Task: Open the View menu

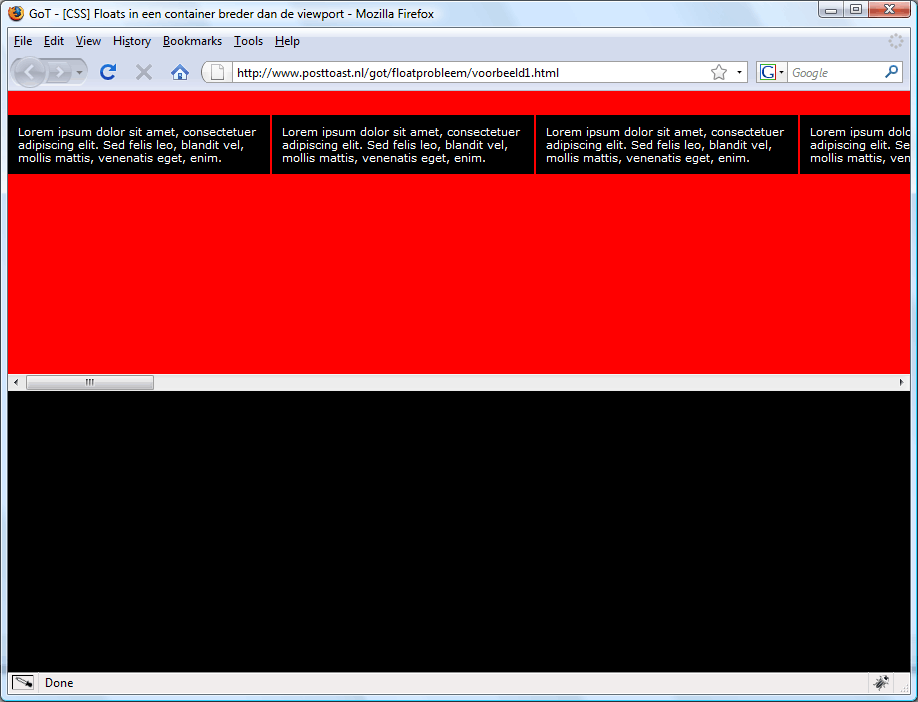Action: (88, 41)
